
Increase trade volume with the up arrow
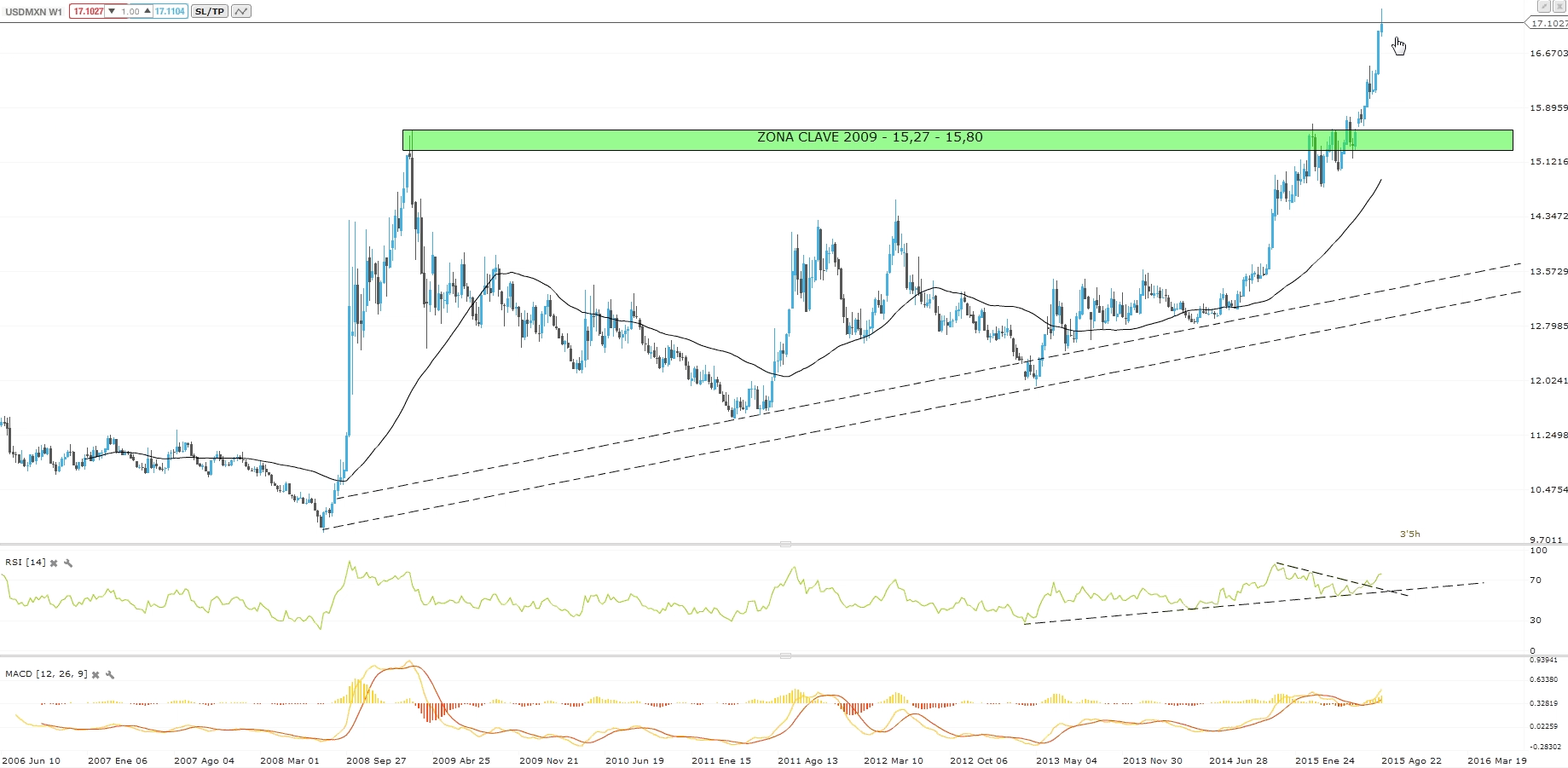tap(147, 11)
